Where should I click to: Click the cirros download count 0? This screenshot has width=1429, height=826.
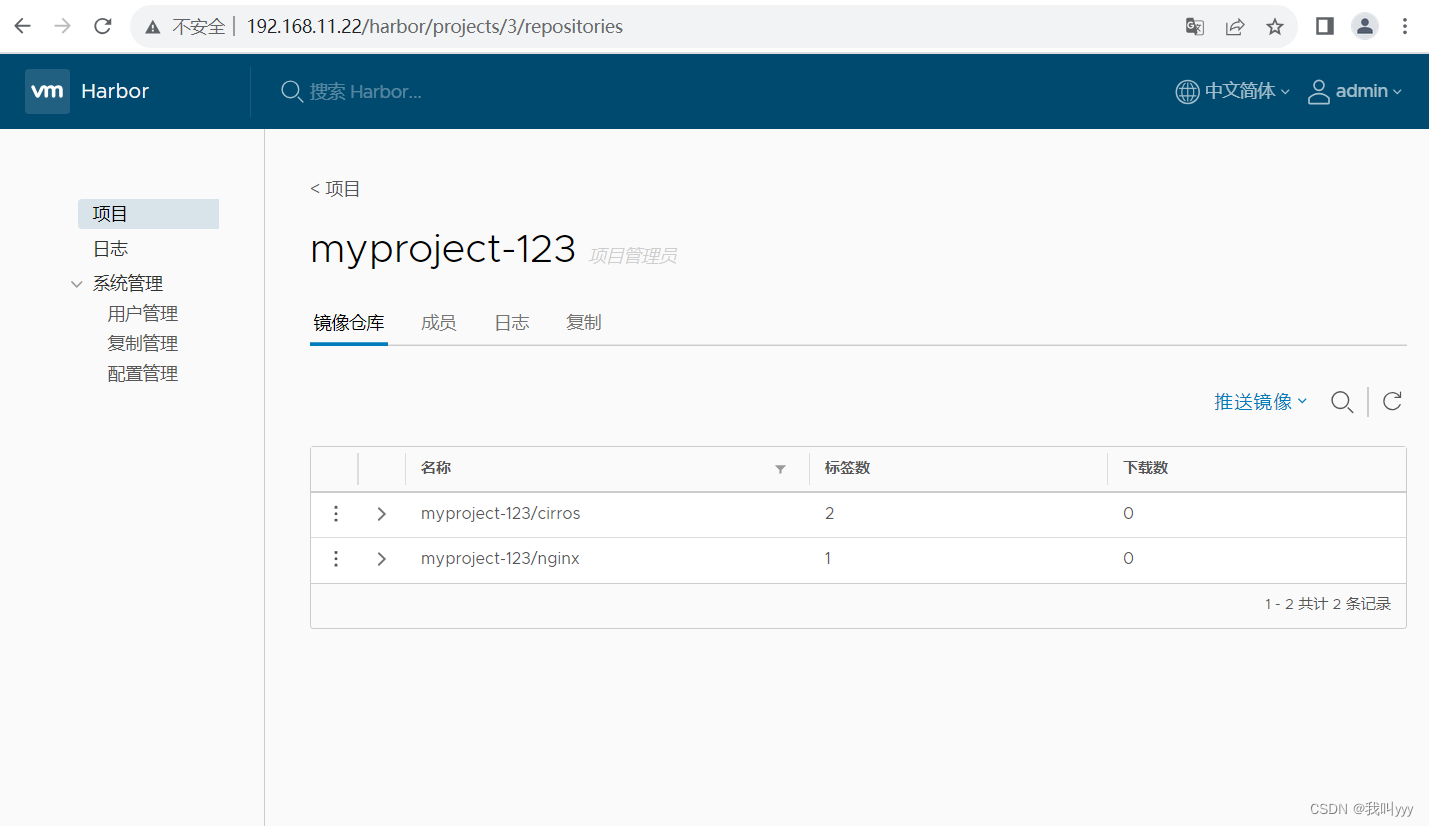[1128, 514]
